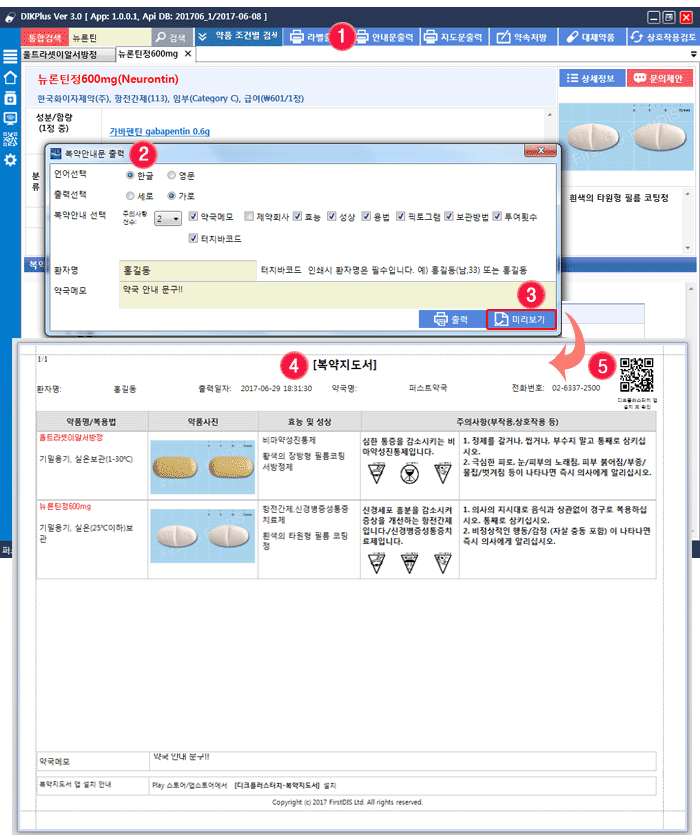This screenshot has width=700, height=837.
Task: Open the QR code icon in sidebar
Action: pyautogui.click(x=10, y=139)
